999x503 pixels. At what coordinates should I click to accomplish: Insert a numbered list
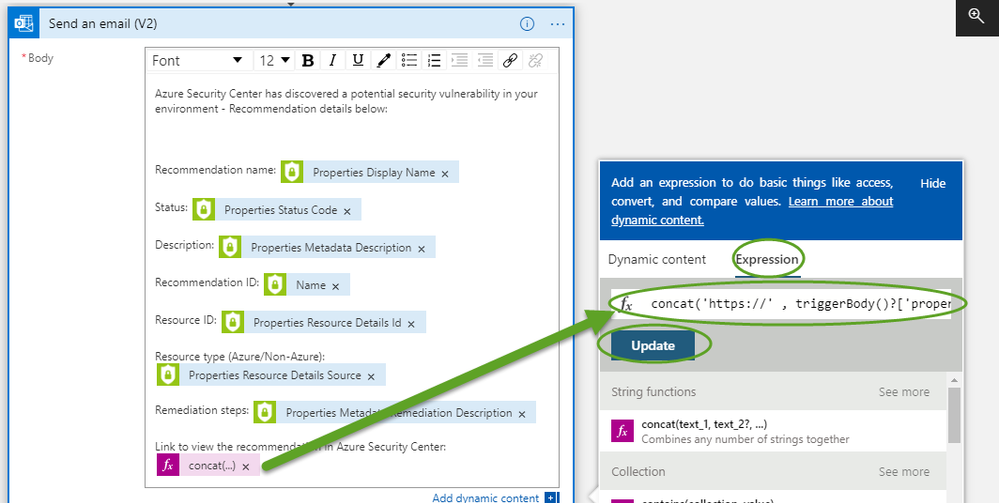[435, 61]
